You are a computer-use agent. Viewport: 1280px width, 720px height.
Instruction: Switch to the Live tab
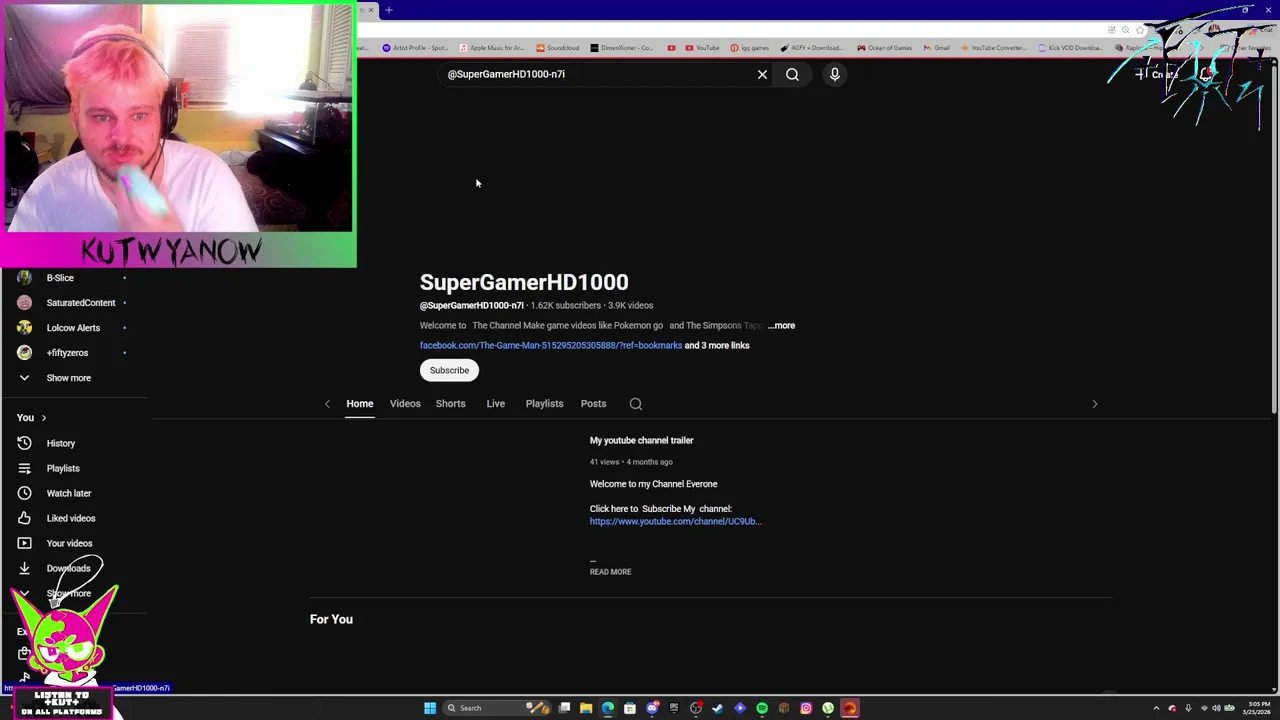pyautogui.click(x=495, y=404)
